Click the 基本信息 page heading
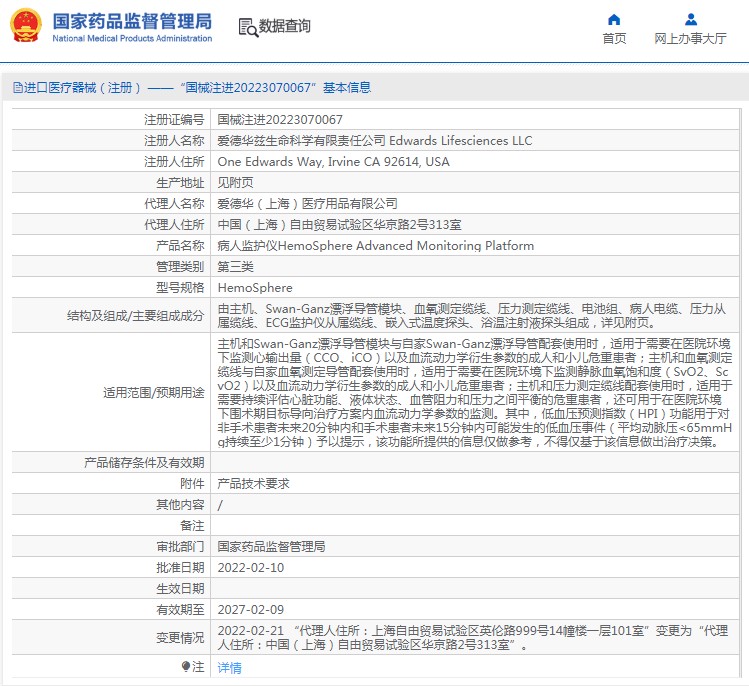The image size is (749, 686). pyautogui.click(x=347, y=87)
